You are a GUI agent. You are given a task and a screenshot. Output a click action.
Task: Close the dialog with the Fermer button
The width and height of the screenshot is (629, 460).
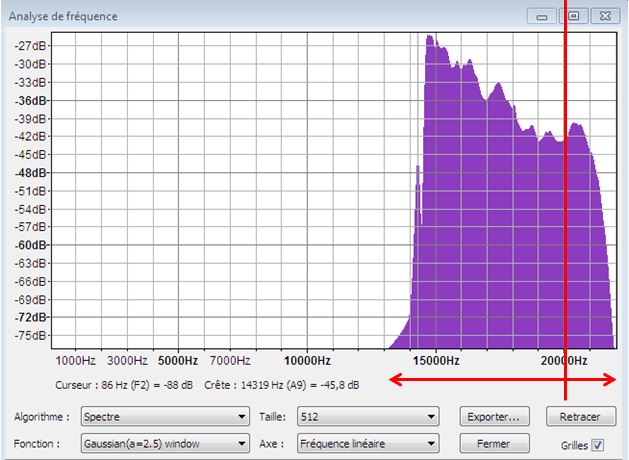click(493, 443)
